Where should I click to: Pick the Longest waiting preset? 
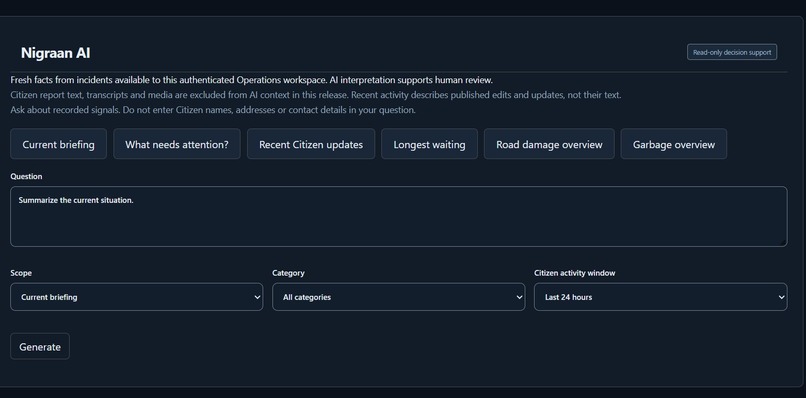click(429, 144)
